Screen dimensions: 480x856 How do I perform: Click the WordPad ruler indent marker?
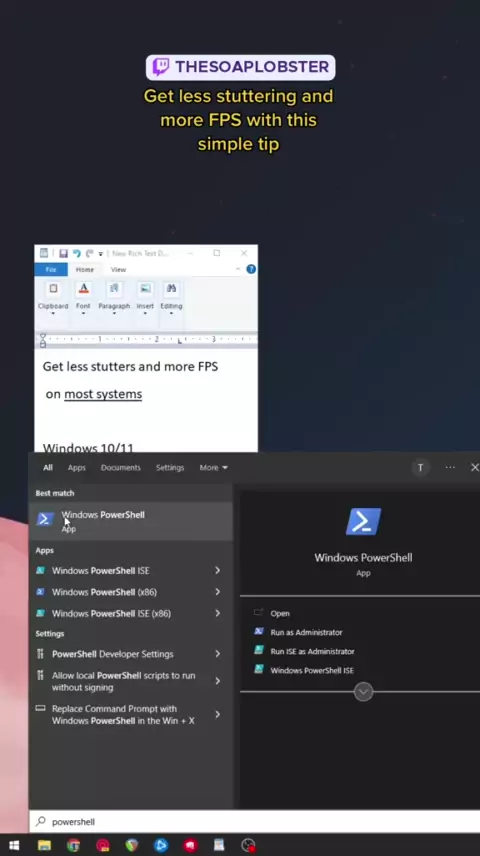(x=43, y=340)
